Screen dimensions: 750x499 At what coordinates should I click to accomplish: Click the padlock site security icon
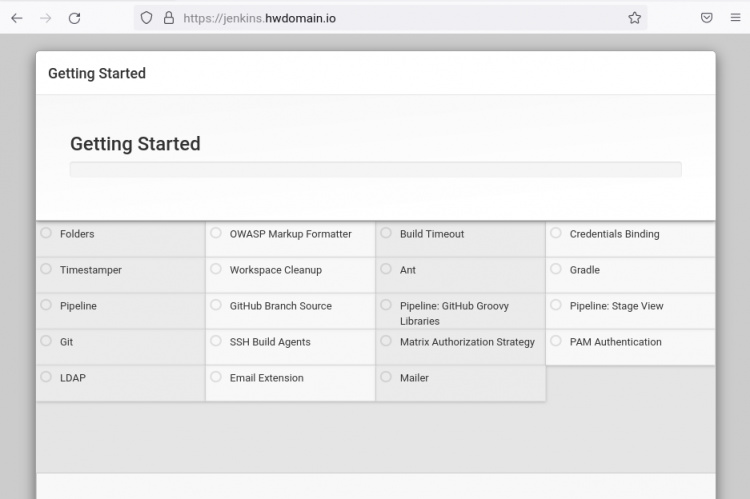pyautogui.click(x=168, y=18)
